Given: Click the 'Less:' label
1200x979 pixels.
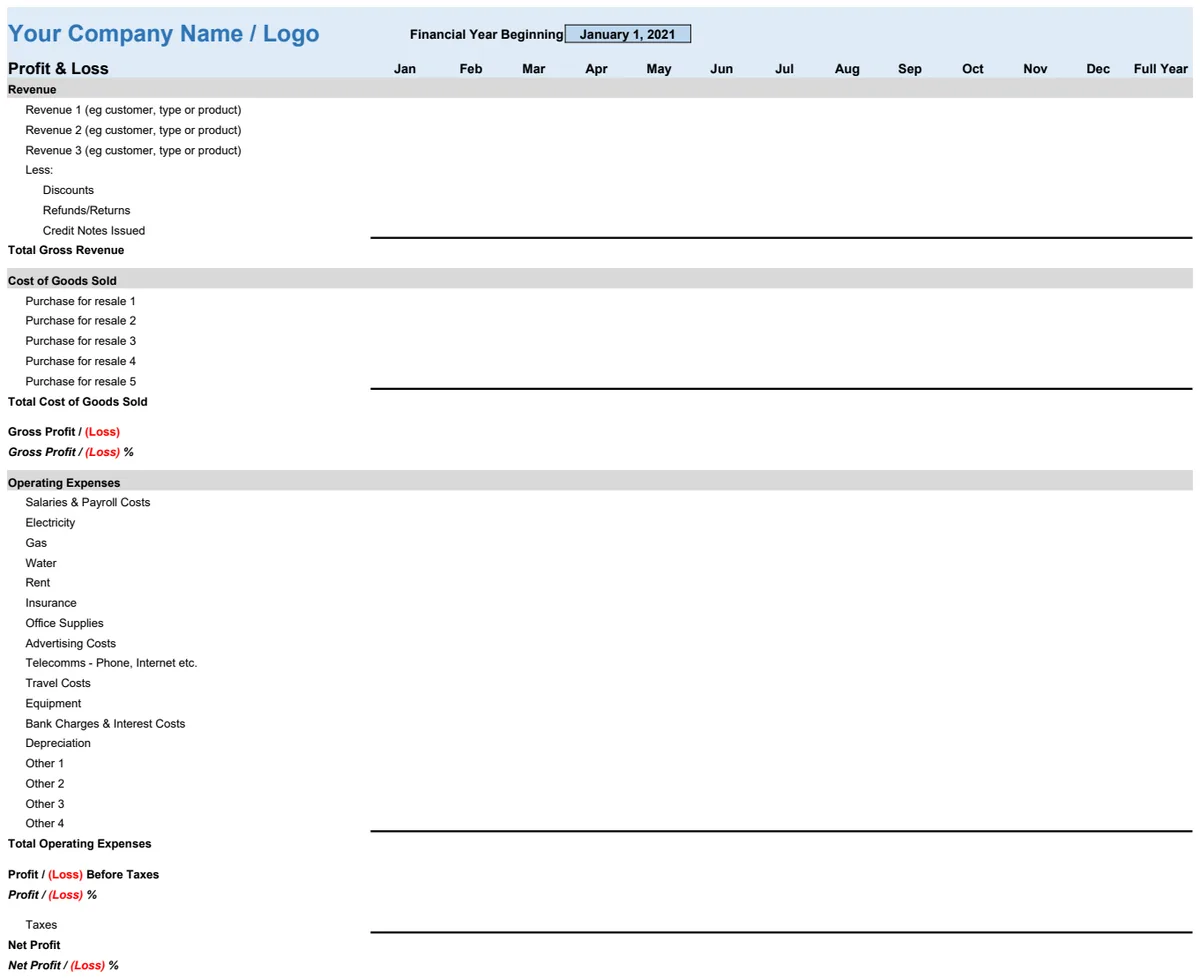Looking at the screenshot, I should tap(39, 170).
